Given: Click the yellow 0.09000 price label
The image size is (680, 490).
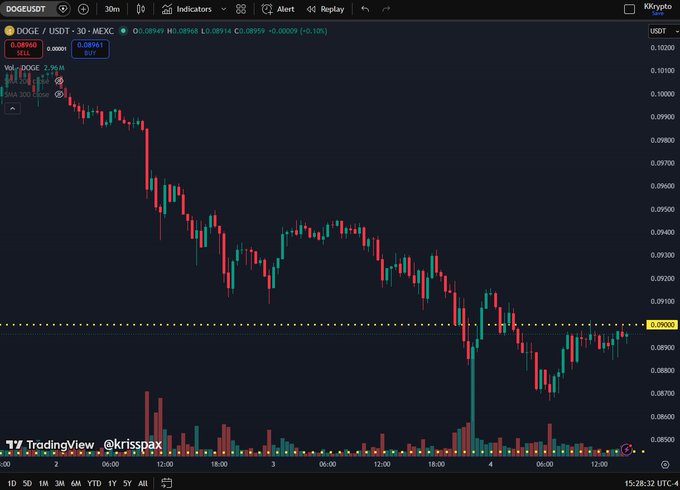Looking at the screenshot, I should coord(662,325).
